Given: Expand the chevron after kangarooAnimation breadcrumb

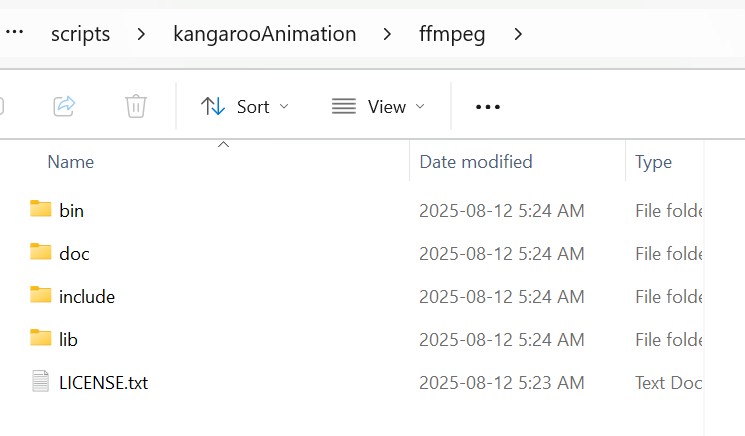Looking at the screenshot, I should point(387,34).
